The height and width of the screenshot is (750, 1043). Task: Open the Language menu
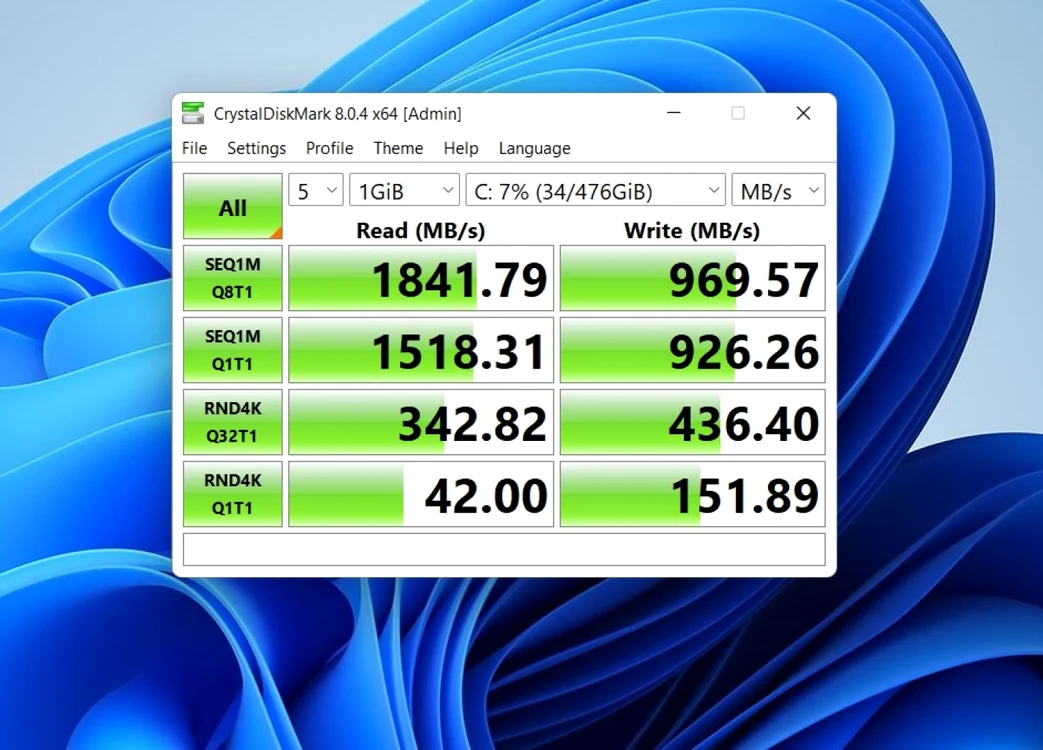click(x=534, y=148)
